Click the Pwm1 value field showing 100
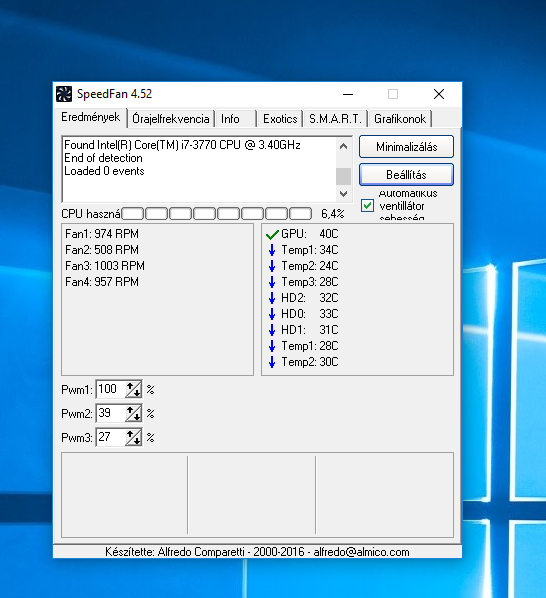 pyautogui.click(x=111, y=389)
